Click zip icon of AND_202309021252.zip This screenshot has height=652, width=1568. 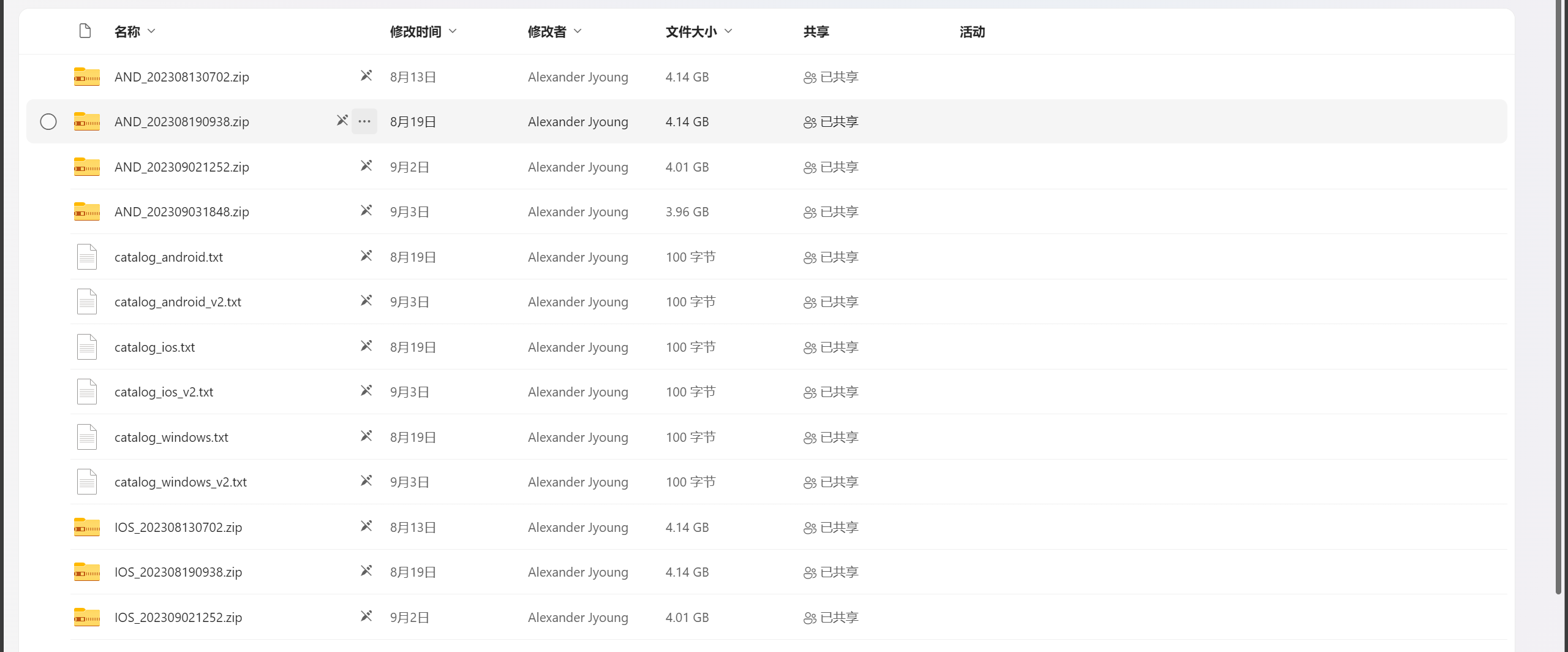87,167
